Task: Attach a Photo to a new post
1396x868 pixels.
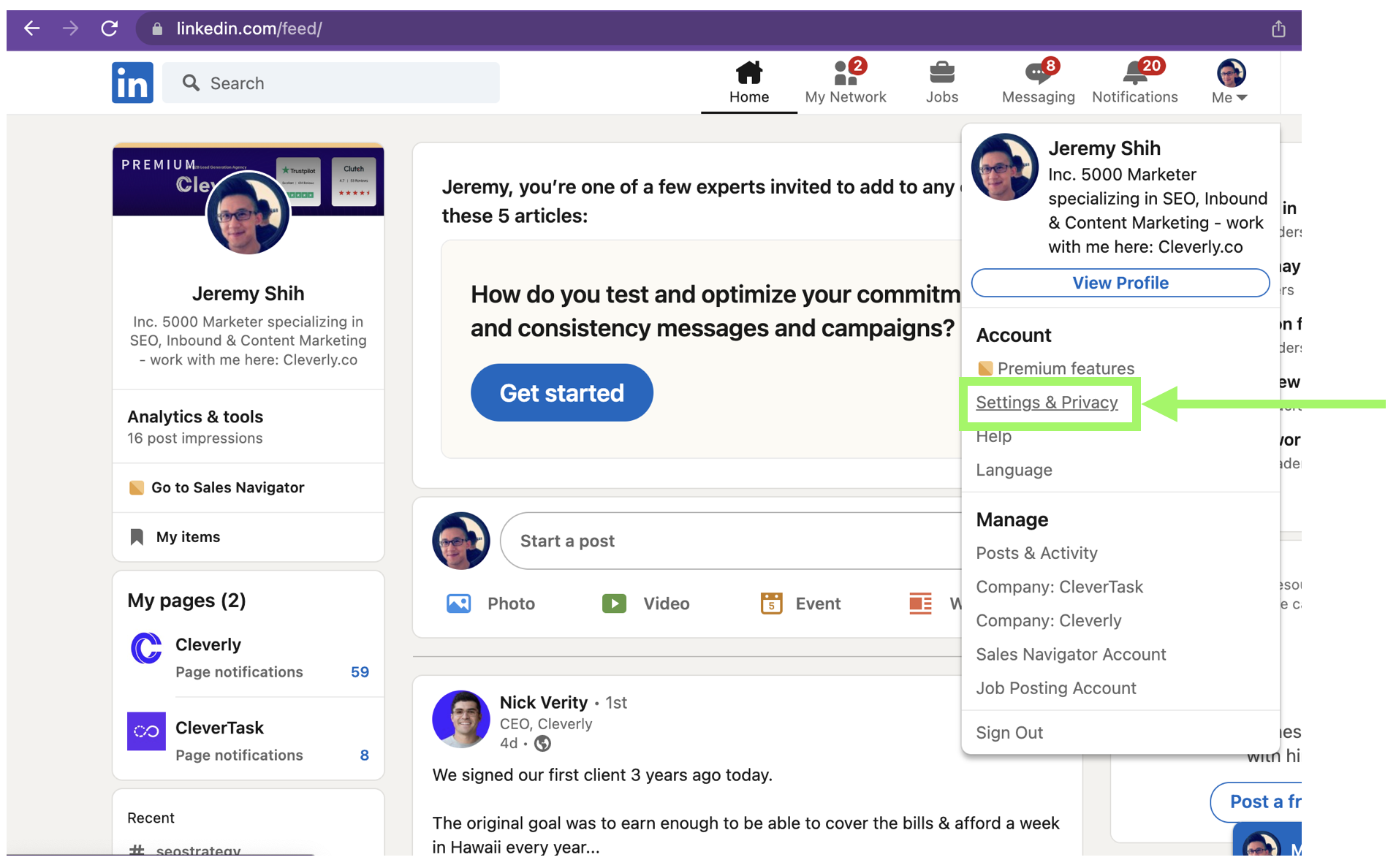Action: [491, 603]
